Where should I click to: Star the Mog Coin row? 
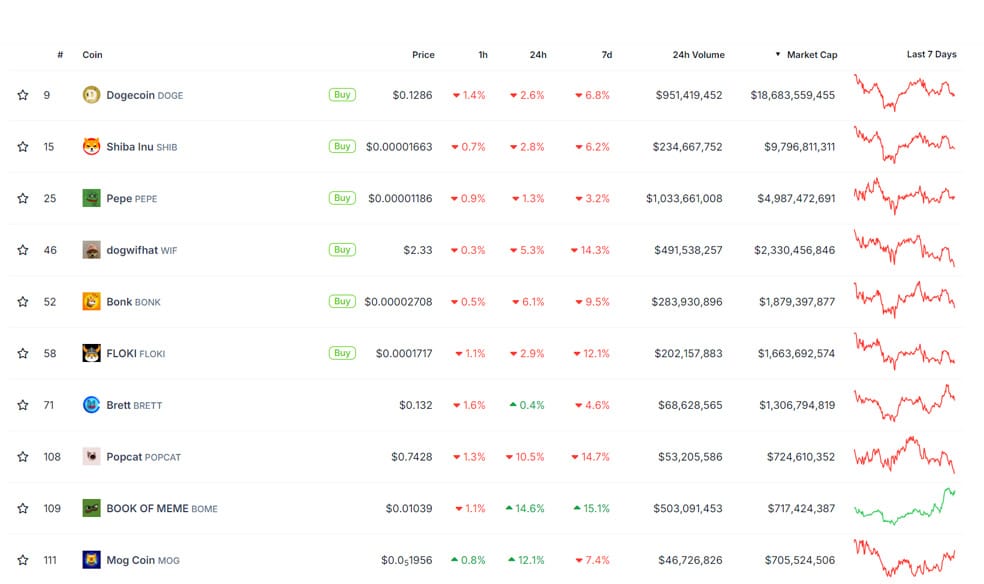tap(23, 560)
